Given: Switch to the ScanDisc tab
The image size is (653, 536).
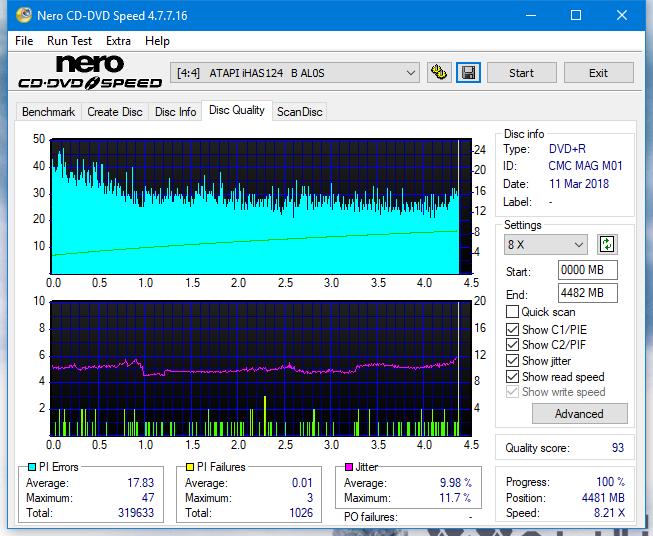Looking at the screenshot, I should tap(299, 112).
